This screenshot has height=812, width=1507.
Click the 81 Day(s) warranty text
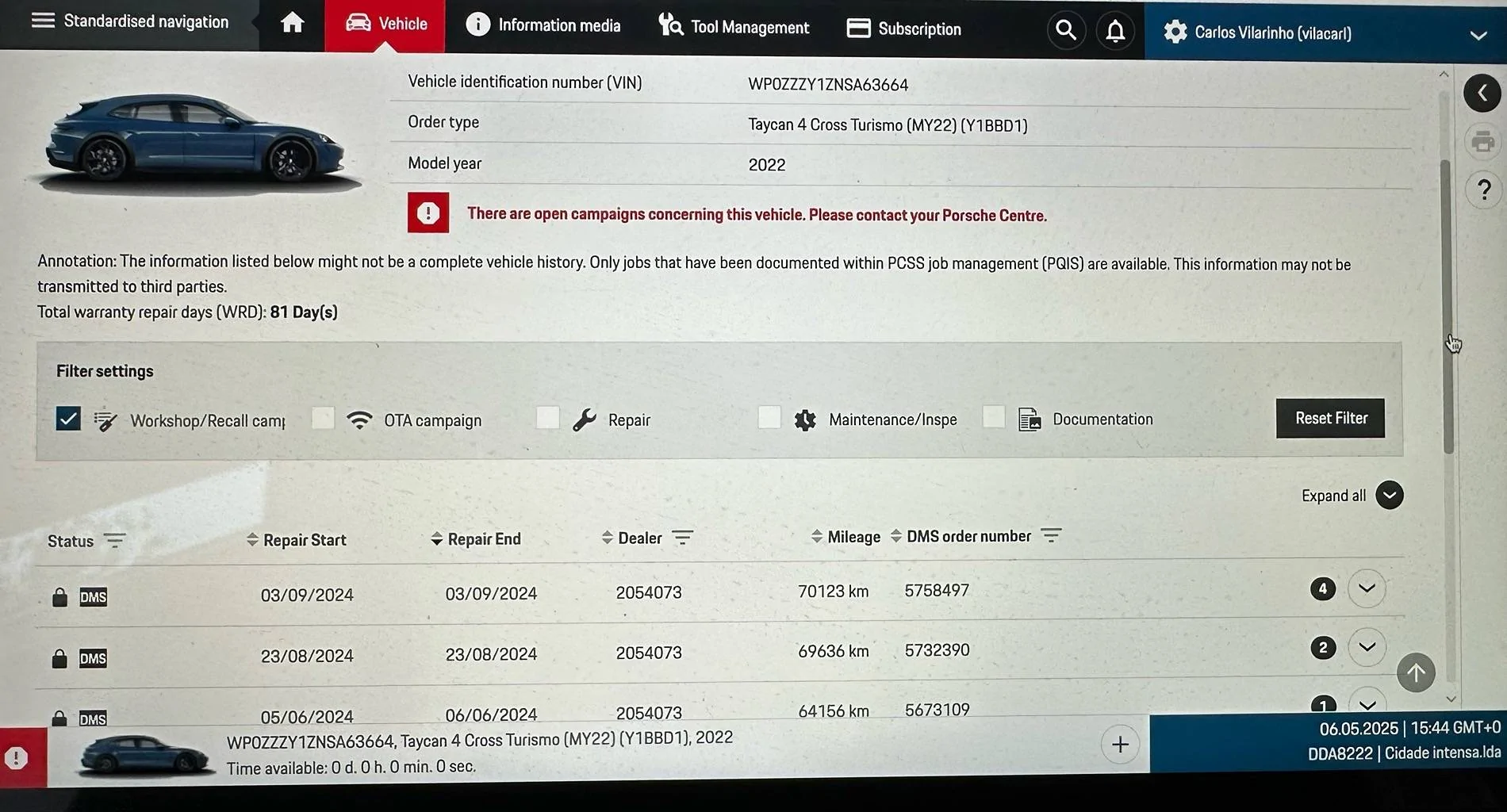pyautogui.click(x=304, y=312)
